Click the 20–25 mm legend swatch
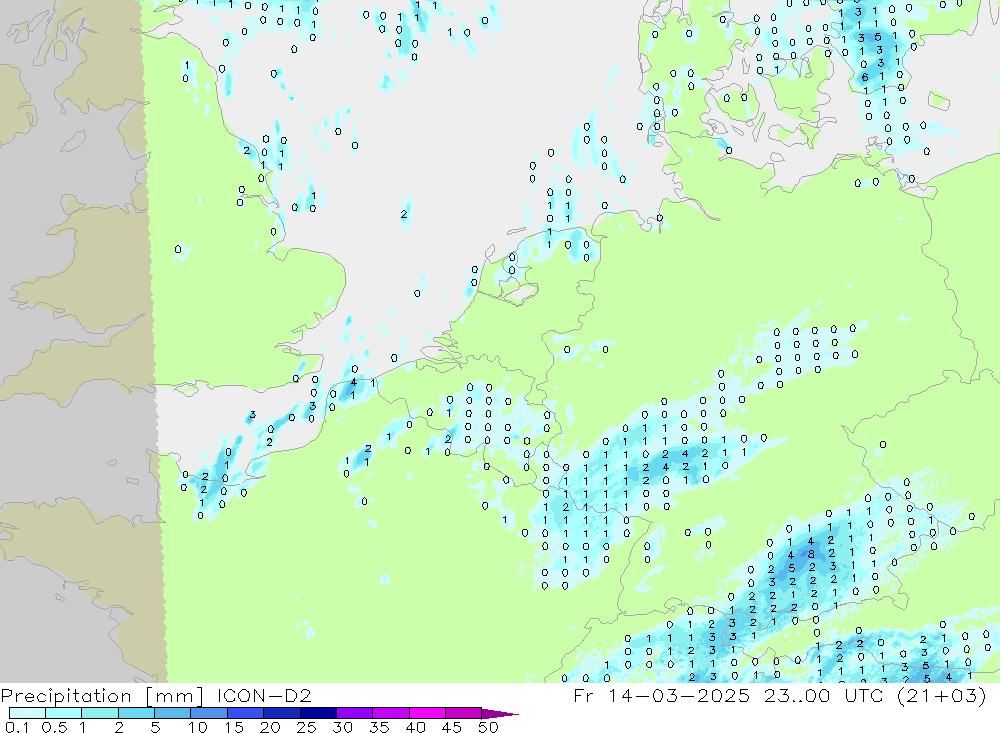This screenshot has width=1000, height=733. [281, 713]
